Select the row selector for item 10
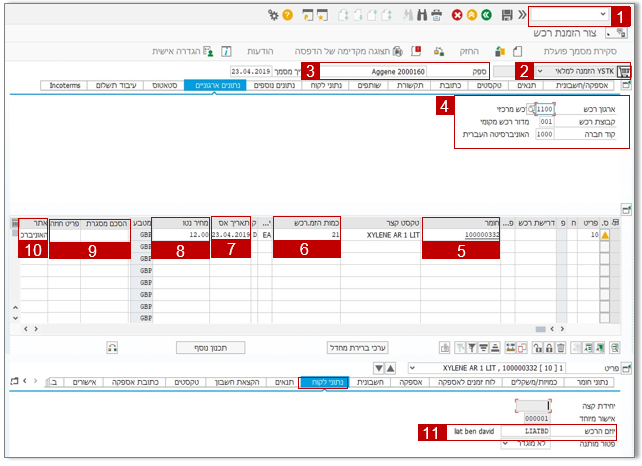 [604, 235]
